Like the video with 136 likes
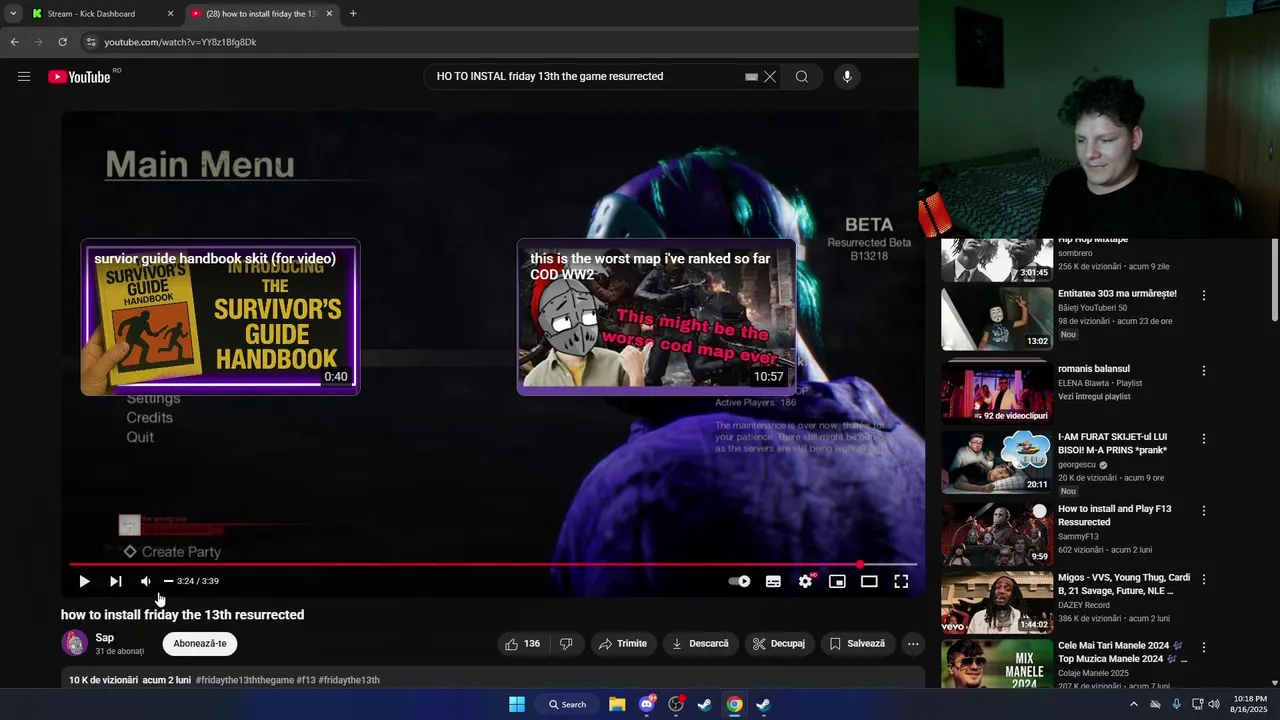The height and width of the screenshot is (720, 1280). [523, 644]
